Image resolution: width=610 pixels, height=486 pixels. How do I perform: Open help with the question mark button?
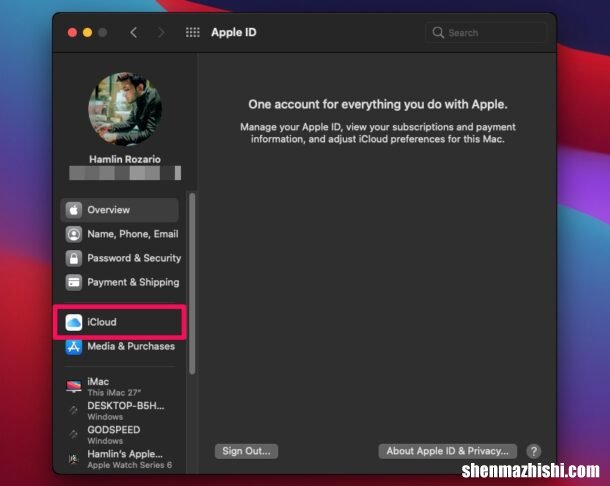(x=534, y=451)
